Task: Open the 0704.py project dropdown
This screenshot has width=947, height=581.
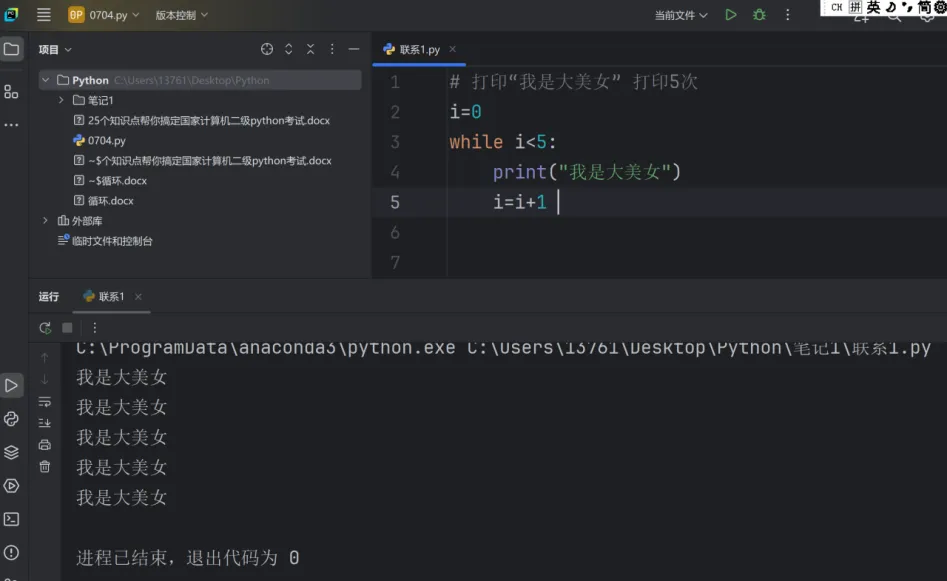Action: pyautogui.click(x=104, y=15)
